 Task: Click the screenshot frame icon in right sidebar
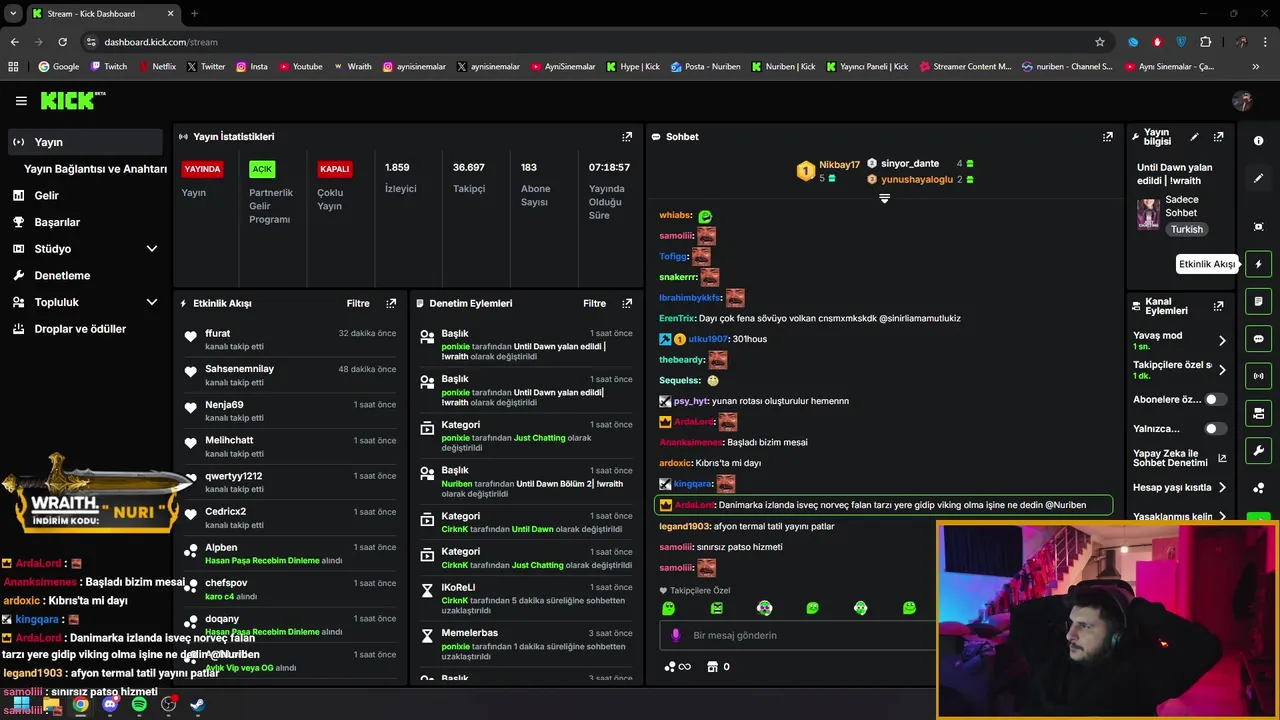(x=1258, y=227)
